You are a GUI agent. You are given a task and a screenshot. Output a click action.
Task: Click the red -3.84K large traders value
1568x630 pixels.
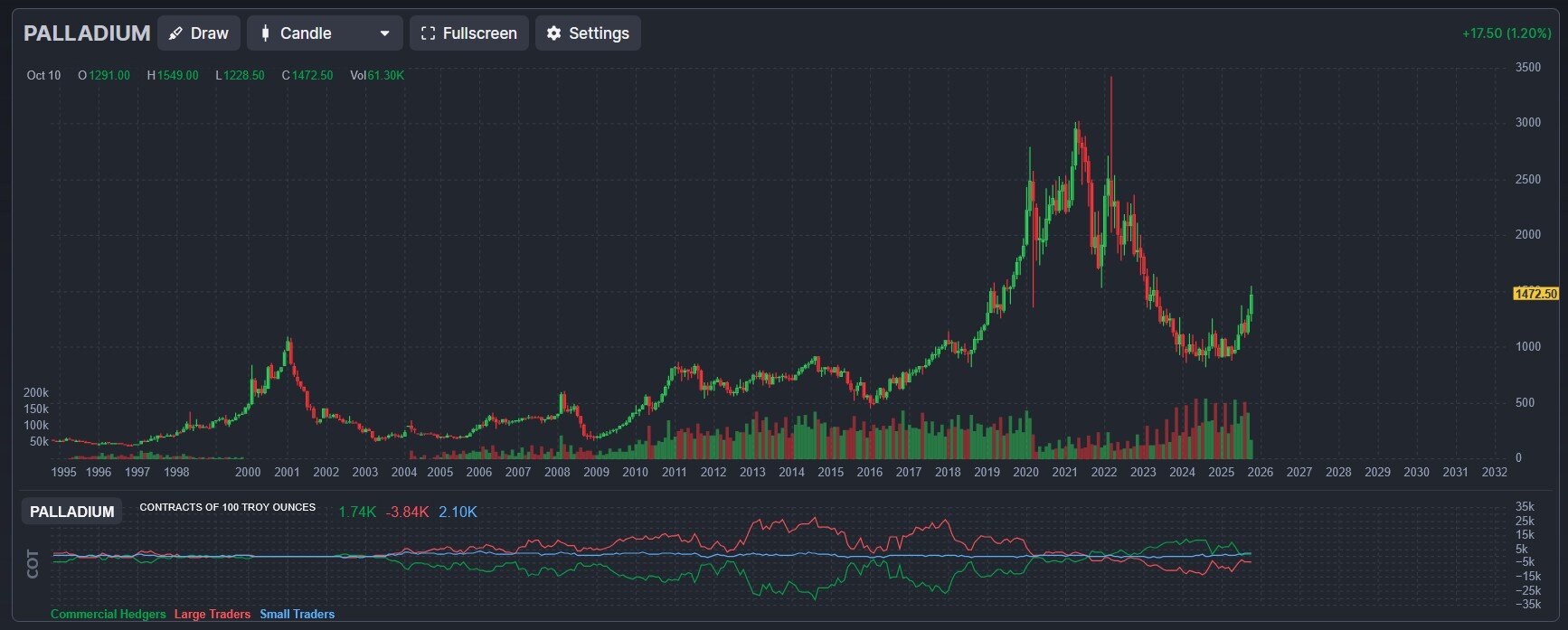[x=407, y=512]
